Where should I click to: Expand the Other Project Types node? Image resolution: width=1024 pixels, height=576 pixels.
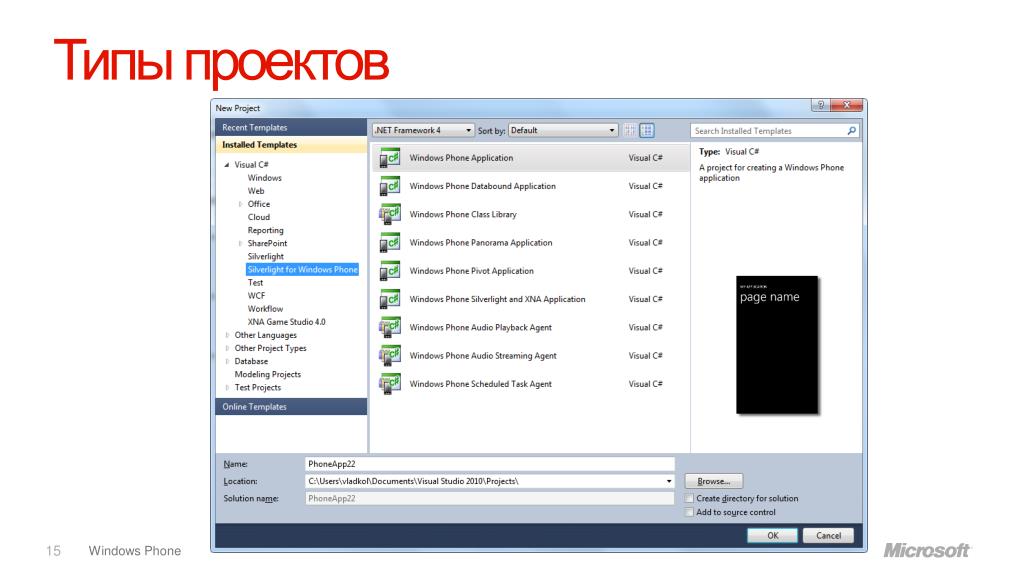[x=227, y=348]
